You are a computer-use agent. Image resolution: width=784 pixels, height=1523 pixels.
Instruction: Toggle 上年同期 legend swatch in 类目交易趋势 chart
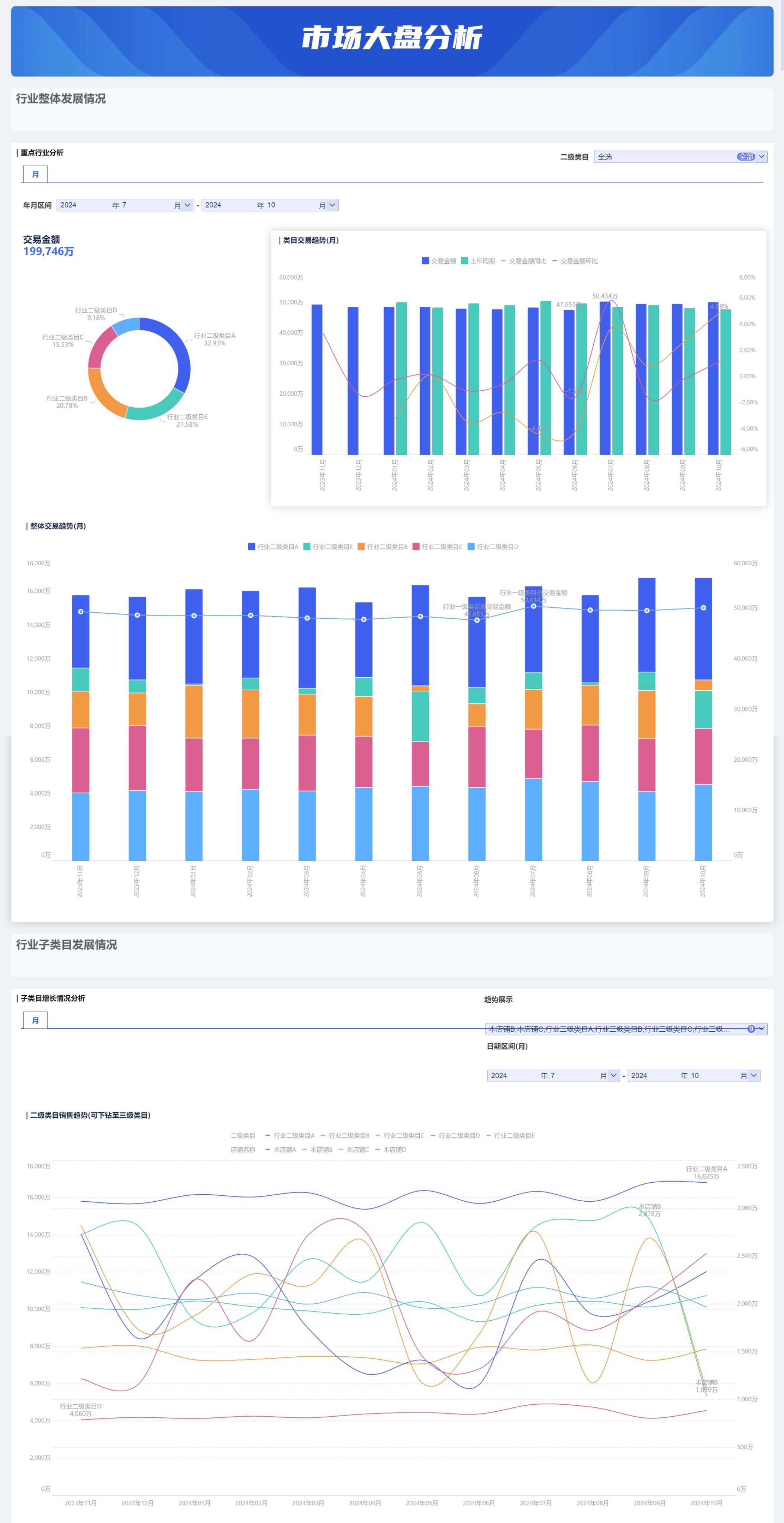[464, 261]
